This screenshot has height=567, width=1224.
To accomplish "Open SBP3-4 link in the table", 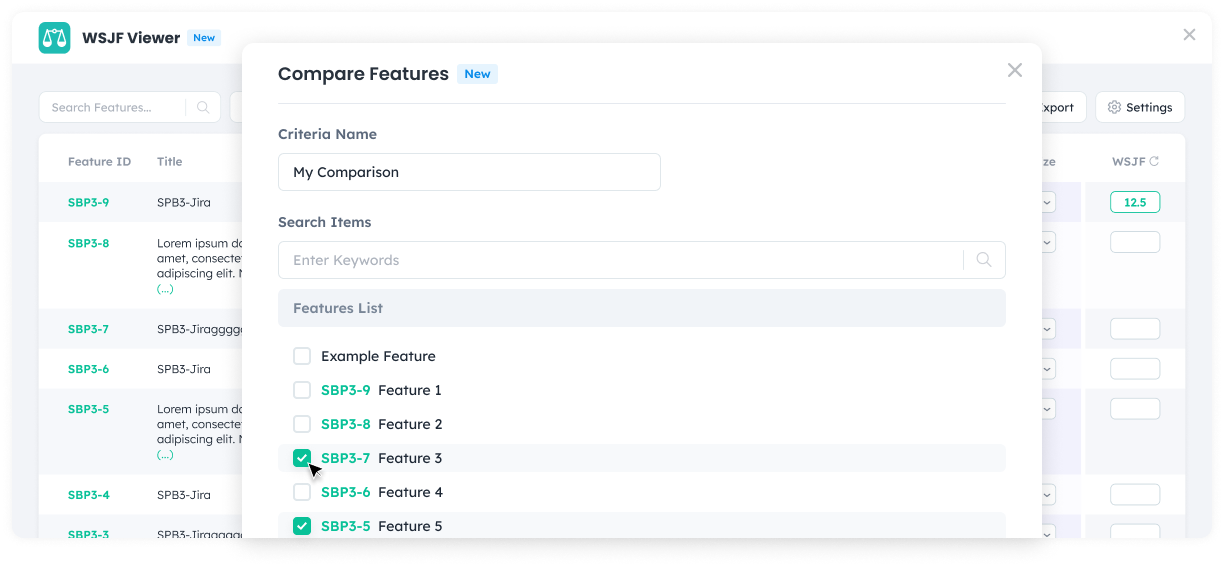I will (x=88, y=495).
